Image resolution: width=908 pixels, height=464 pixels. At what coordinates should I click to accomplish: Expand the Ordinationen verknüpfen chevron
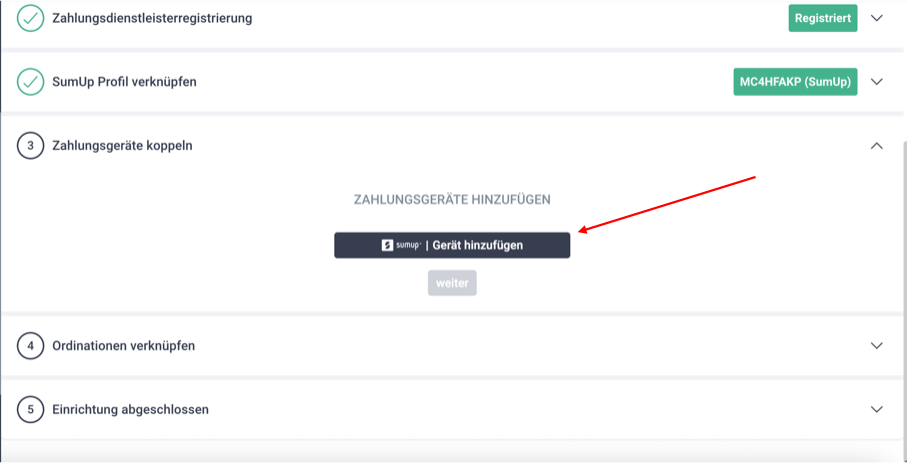click(877, 346)
